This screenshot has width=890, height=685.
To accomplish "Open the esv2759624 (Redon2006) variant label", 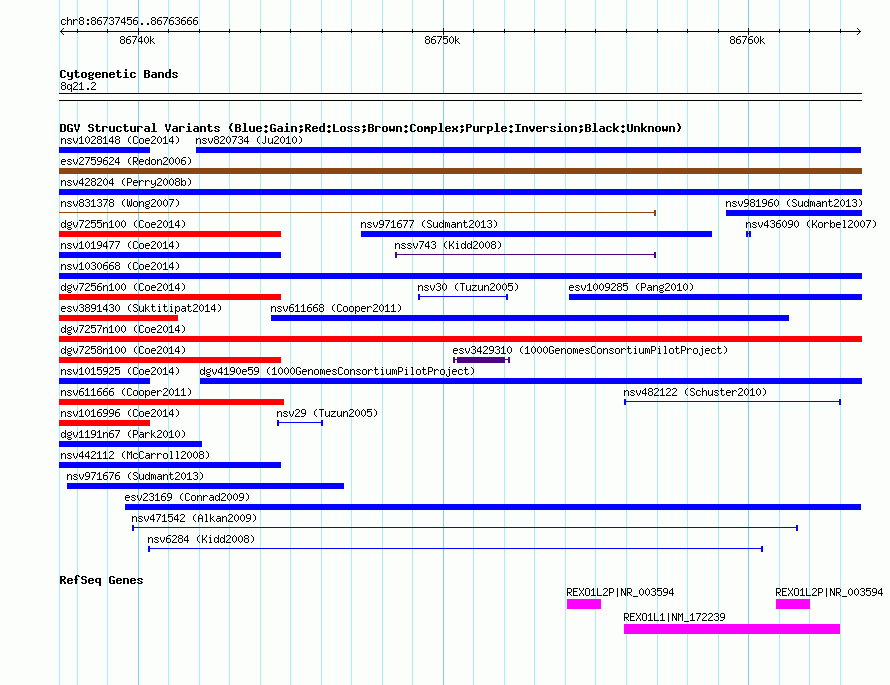I will pos(126,161).
